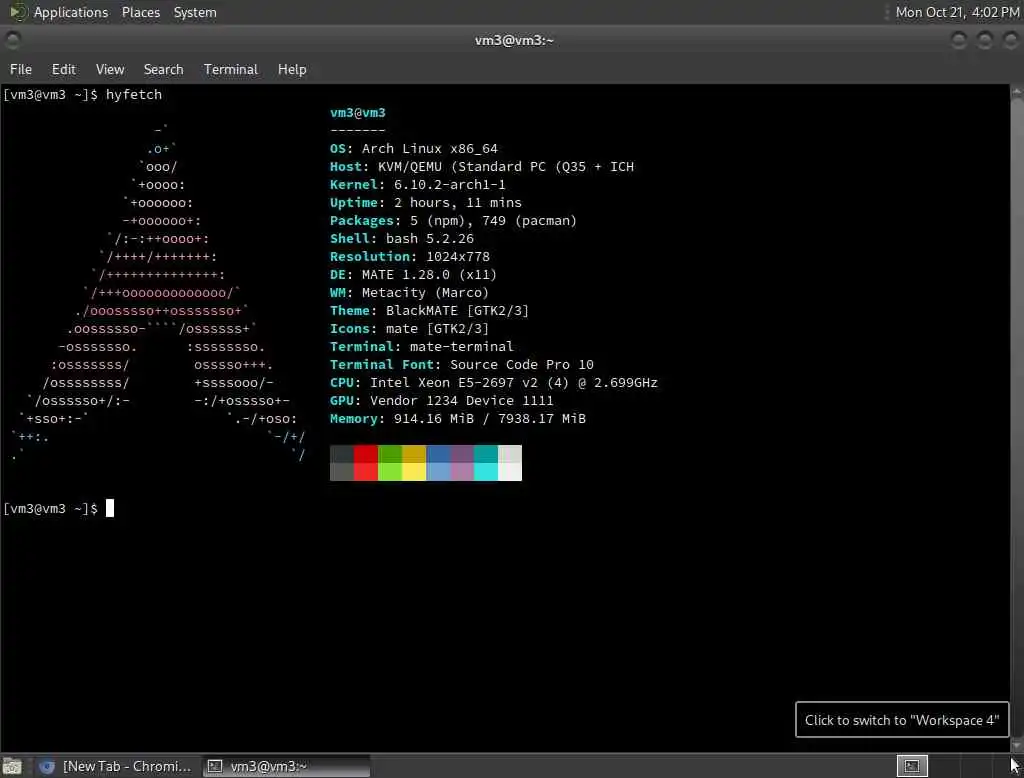Click the bright yellow swatch in bottom palette row

pos(414,472)
